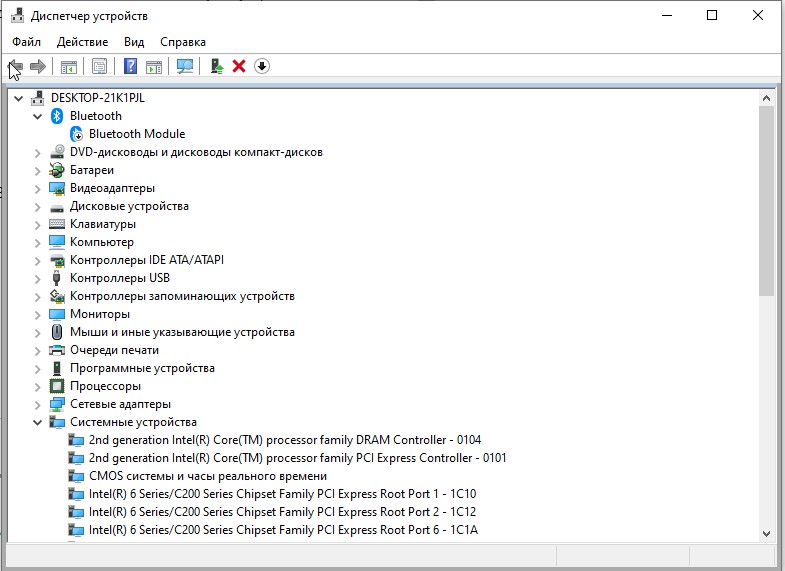Click the Видеоадаптеры display adapter icon
785x571 pixels.
(57, 188)
